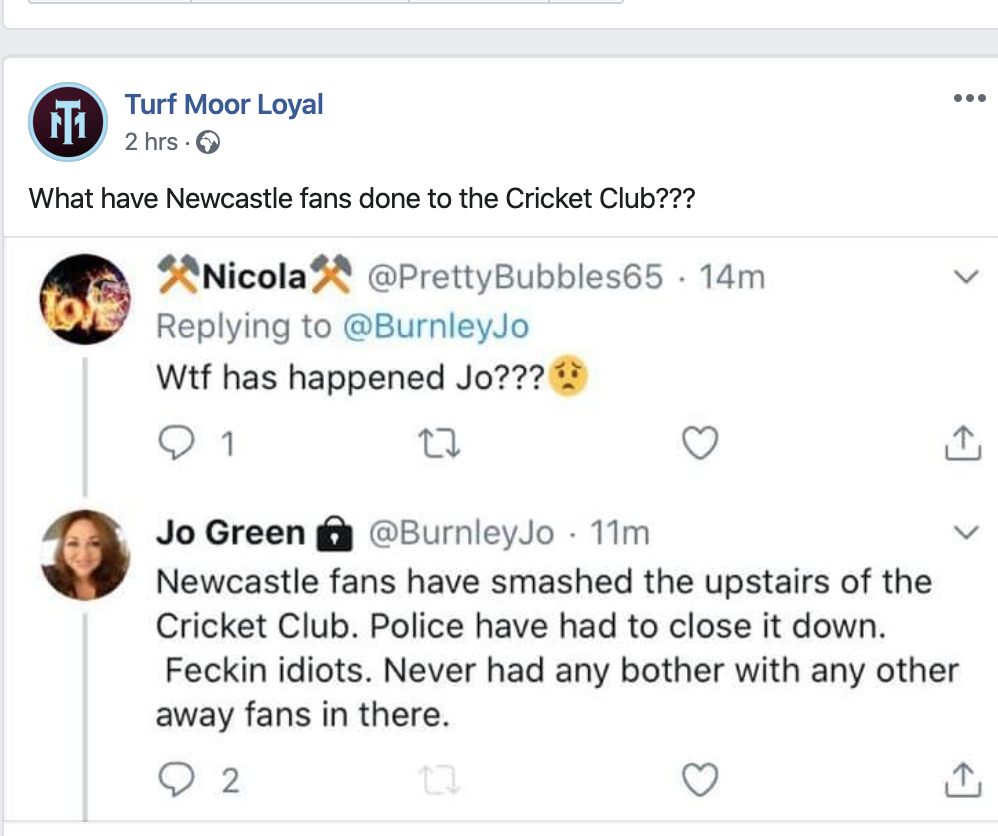Screen dimensions: 998x836
Task: Open the Turf Moor Loyal page link
Action: [224, 105]
